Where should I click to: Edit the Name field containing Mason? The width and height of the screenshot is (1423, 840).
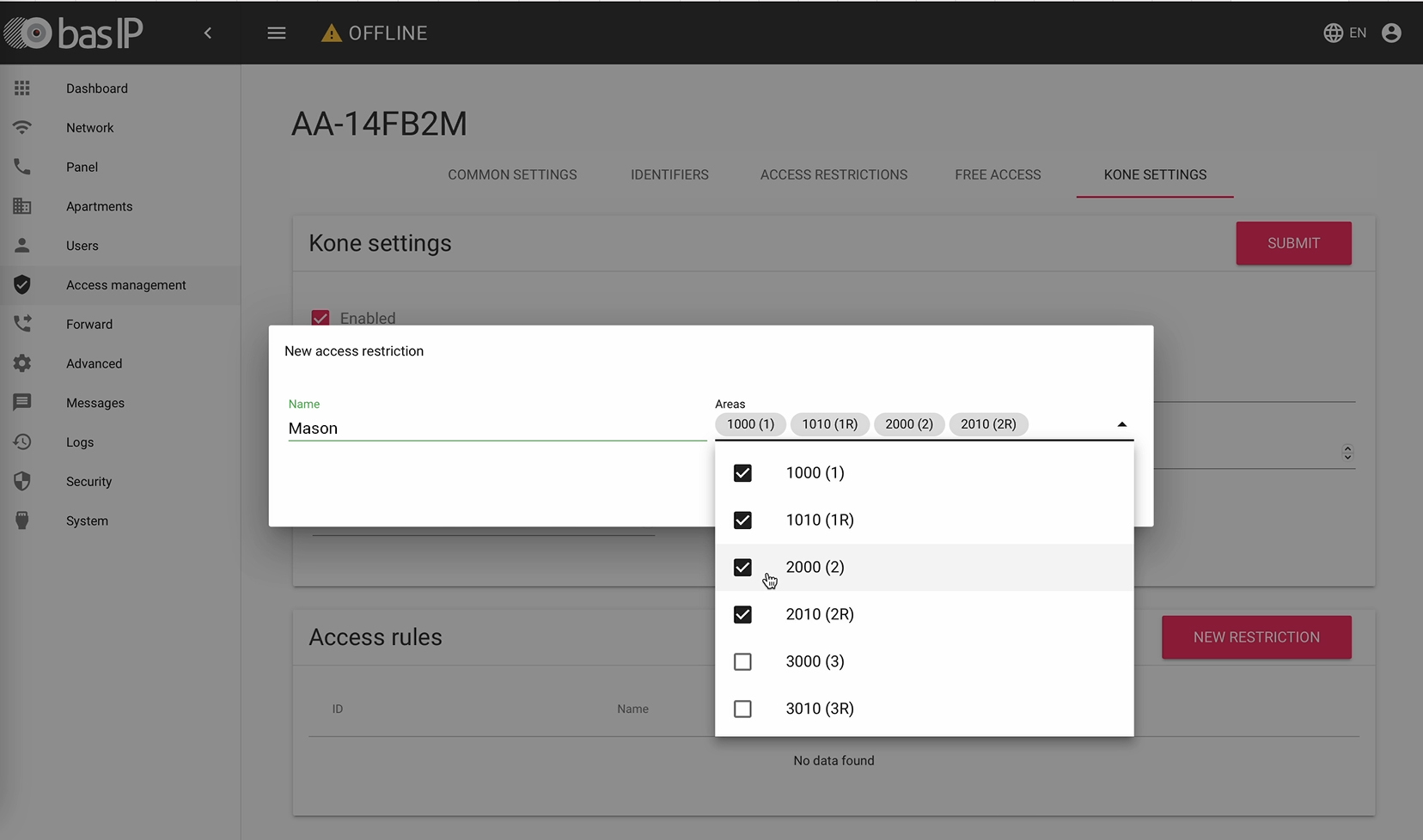497,428
